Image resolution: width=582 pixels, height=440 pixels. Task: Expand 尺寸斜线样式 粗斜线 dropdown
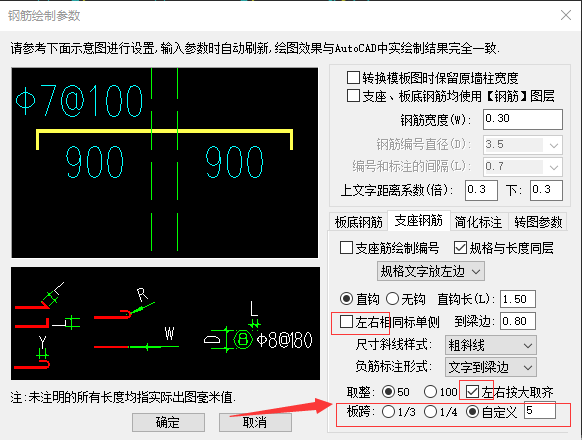[x=491, y=346]
